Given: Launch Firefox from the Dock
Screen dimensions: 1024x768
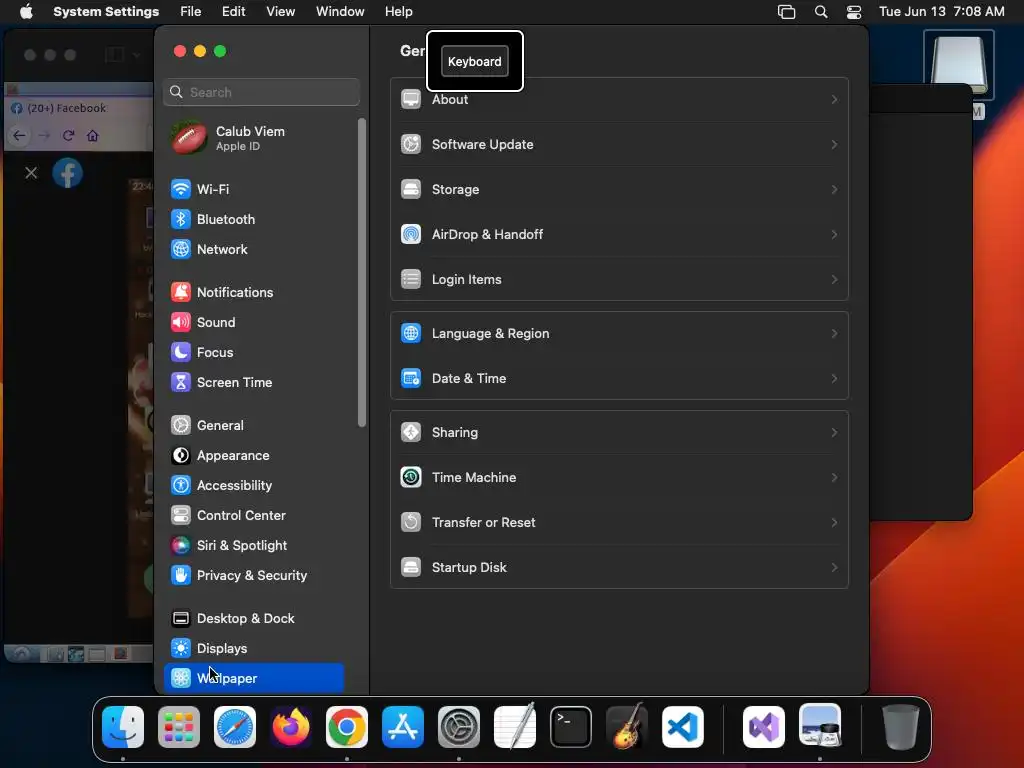Looking at the screenshot, I should click(x=291, y=727).
